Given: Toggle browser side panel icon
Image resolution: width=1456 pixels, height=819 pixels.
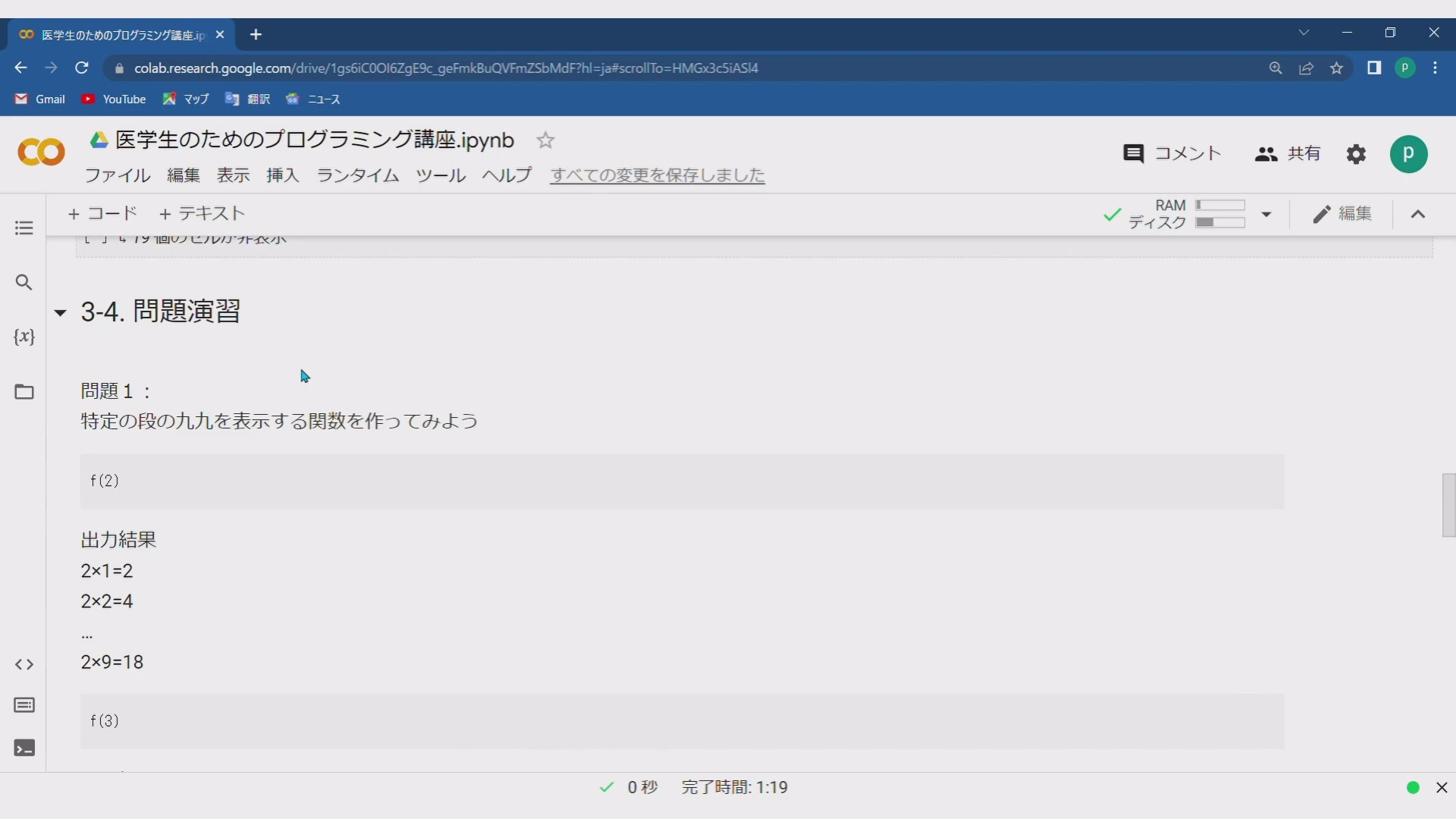Looking at the screenshot, I should coord(1374,68).
